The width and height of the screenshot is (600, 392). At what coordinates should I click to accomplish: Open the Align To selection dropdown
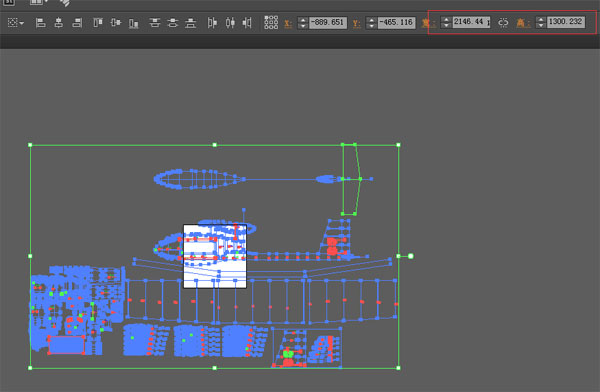(16, 23)
